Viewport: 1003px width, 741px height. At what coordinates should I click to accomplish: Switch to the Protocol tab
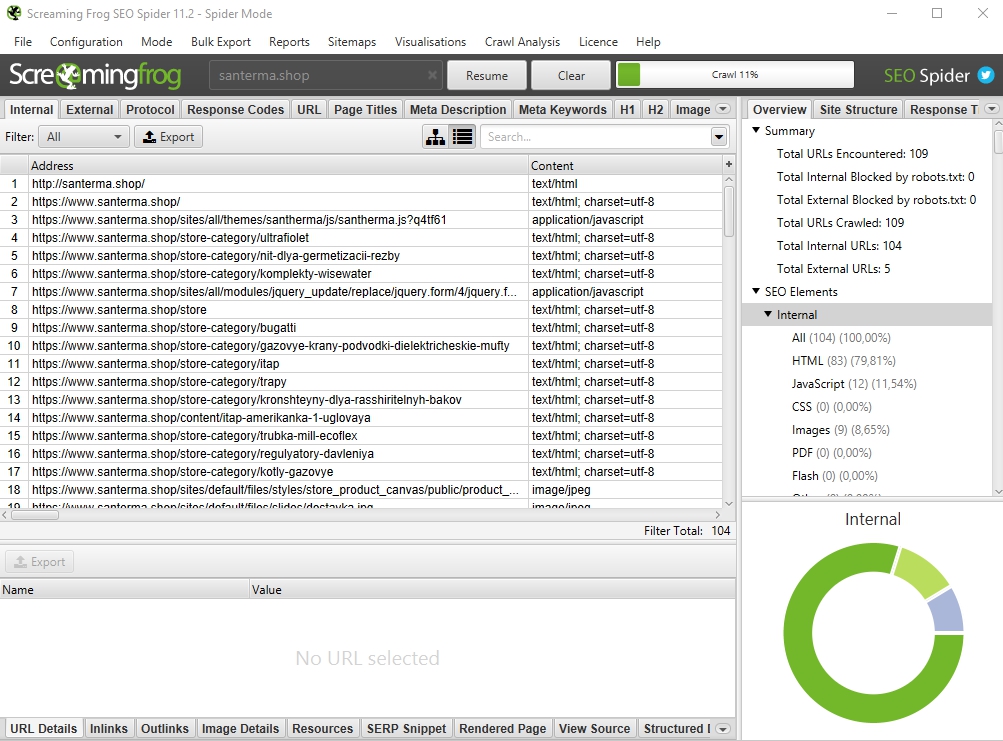[150, 109]
